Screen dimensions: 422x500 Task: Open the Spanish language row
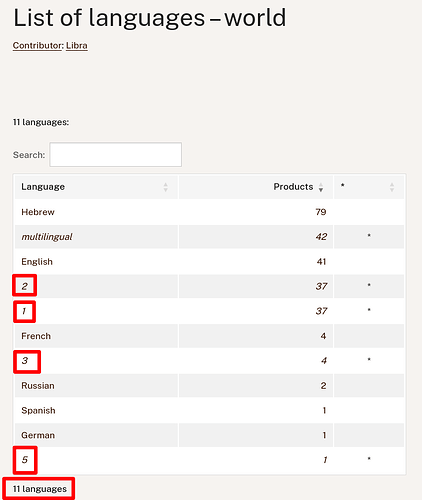pos(38,411)
